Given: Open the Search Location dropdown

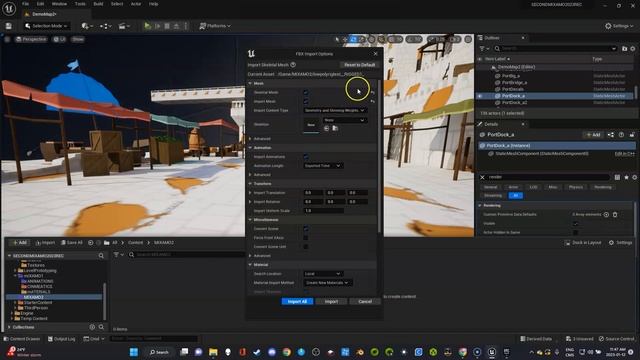Looking at the screenshot, I should pyautogui.click(x=323, y=273).
